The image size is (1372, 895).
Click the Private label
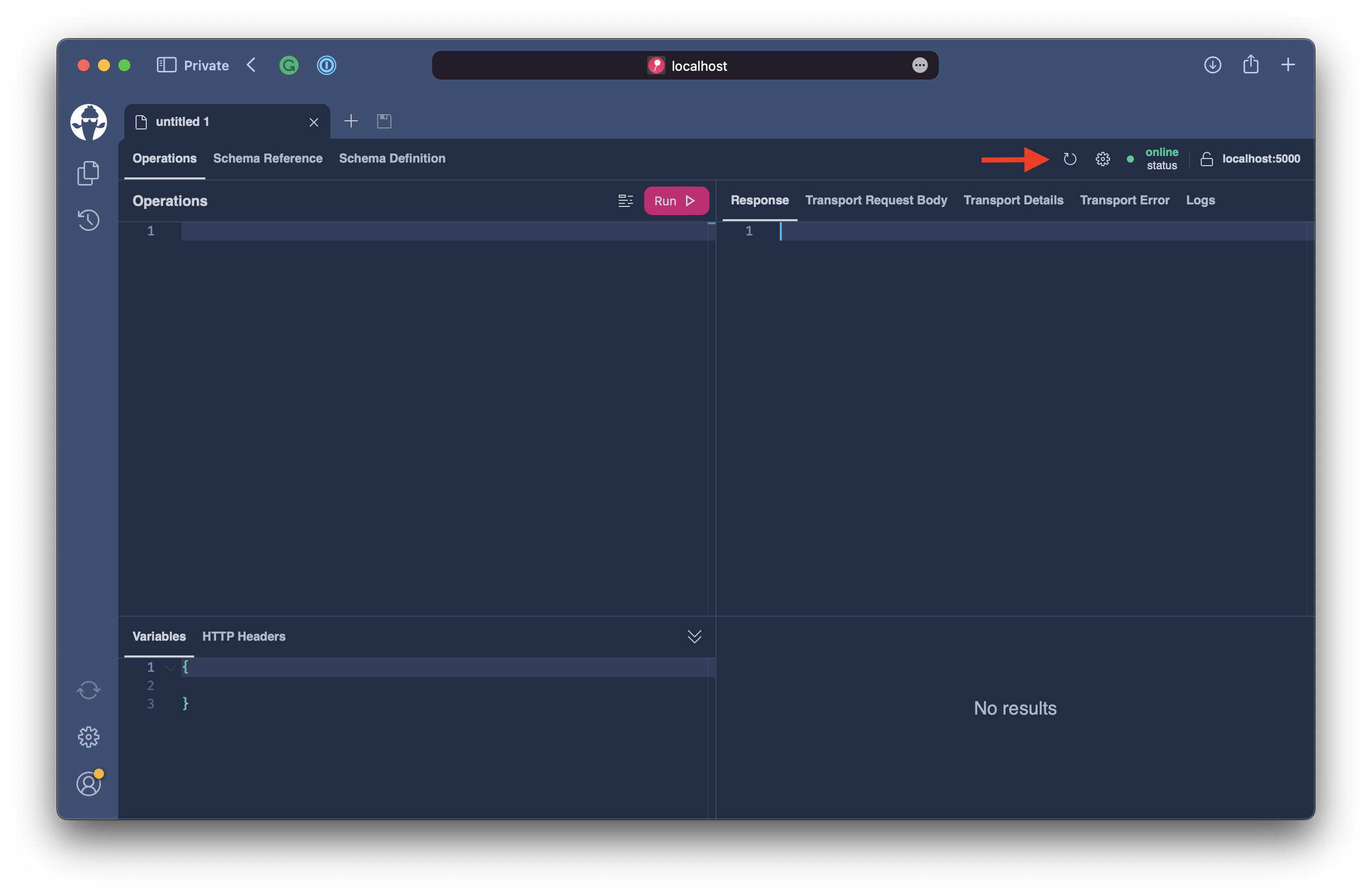[x=206, y=65]
